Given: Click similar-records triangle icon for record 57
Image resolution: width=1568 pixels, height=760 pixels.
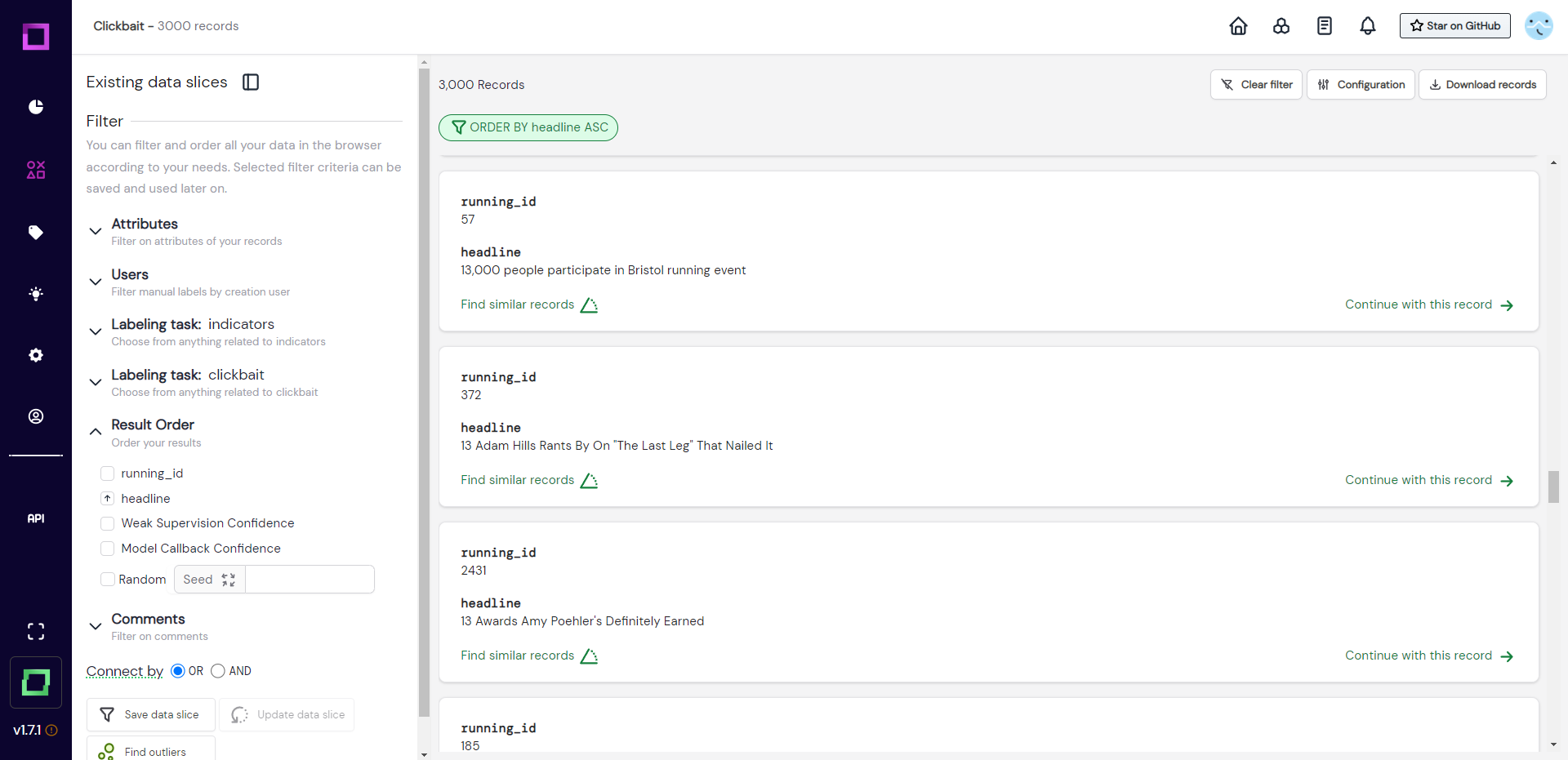Looking at the screenshot, I should (x=589, y=305).
